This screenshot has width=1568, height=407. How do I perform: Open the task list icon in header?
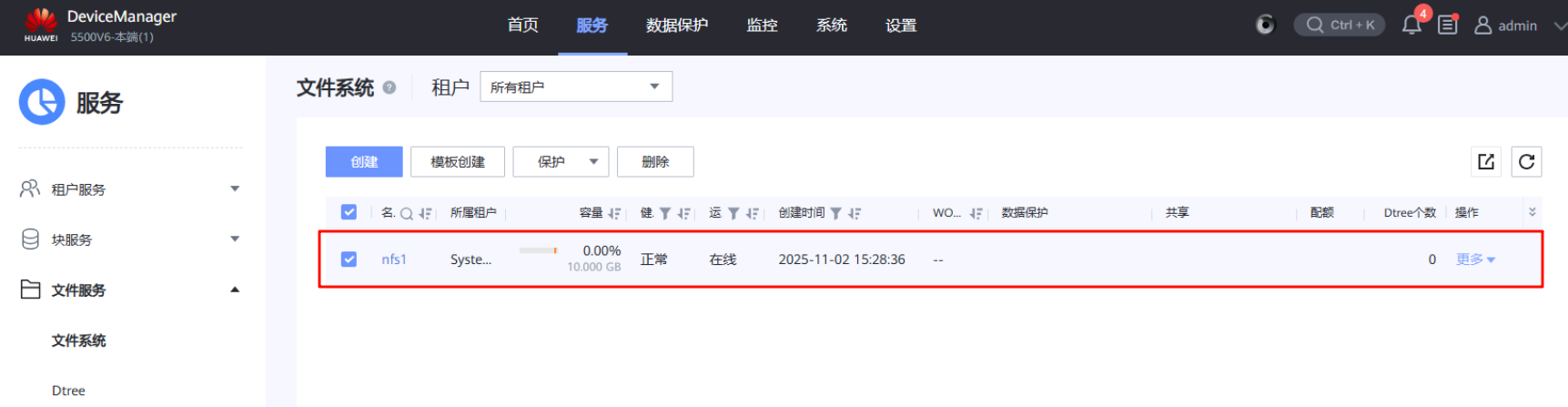pos(1447,25)
